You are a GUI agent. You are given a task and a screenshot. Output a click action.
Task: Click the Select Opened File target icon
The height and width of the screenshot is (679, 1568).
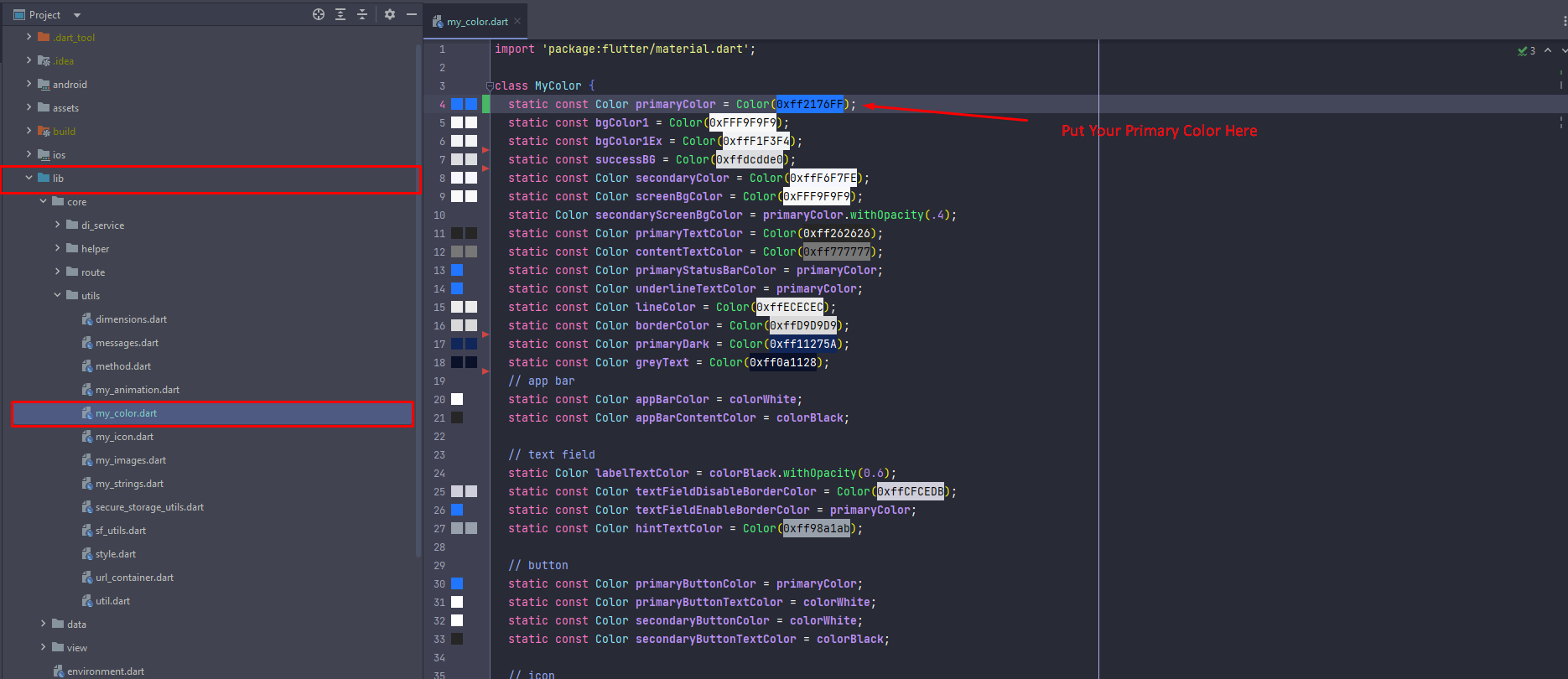(x=319, y=14)
